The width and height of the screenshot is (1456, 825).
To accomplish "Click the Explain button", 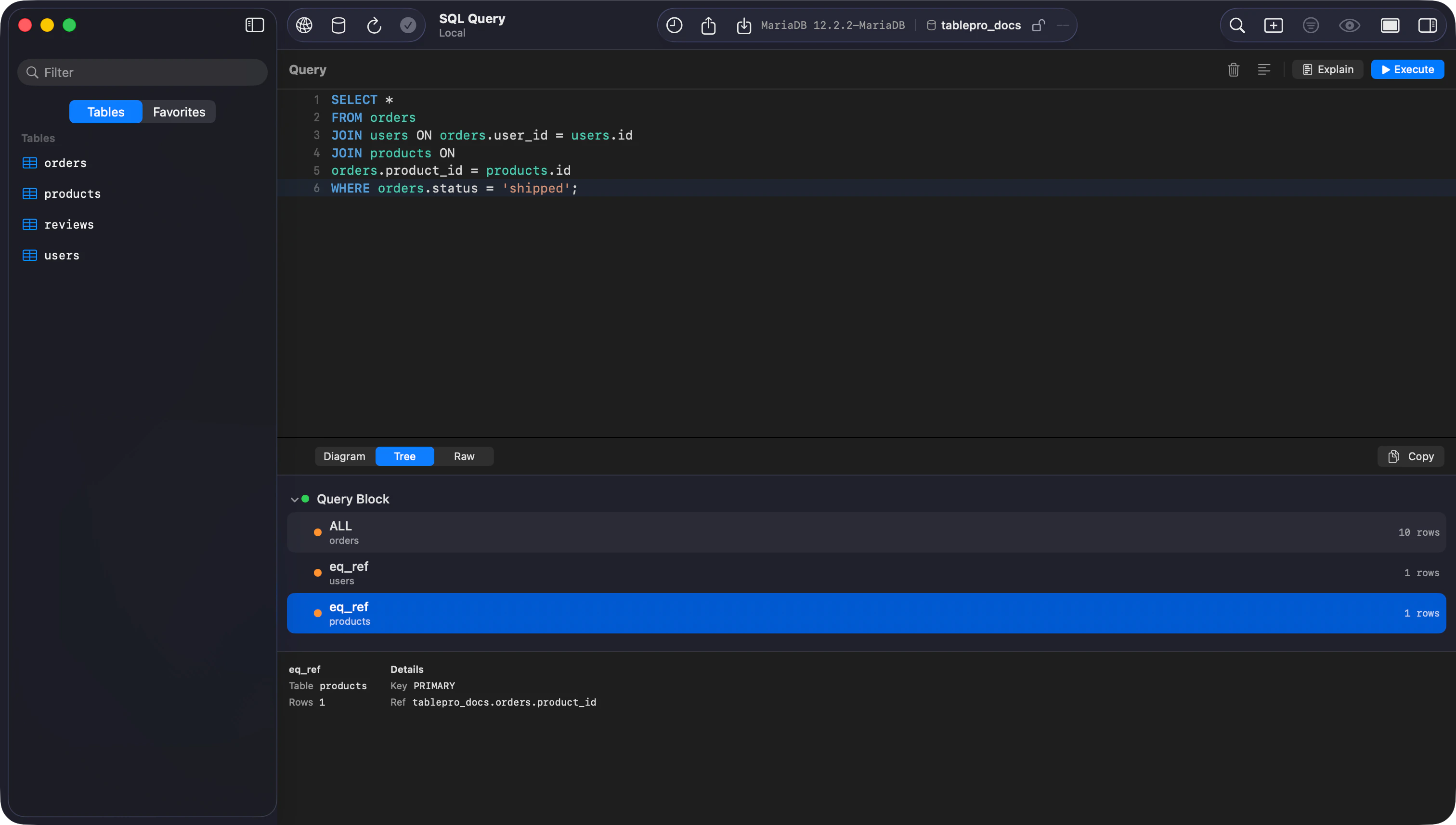I will (x=1328, y=70).
